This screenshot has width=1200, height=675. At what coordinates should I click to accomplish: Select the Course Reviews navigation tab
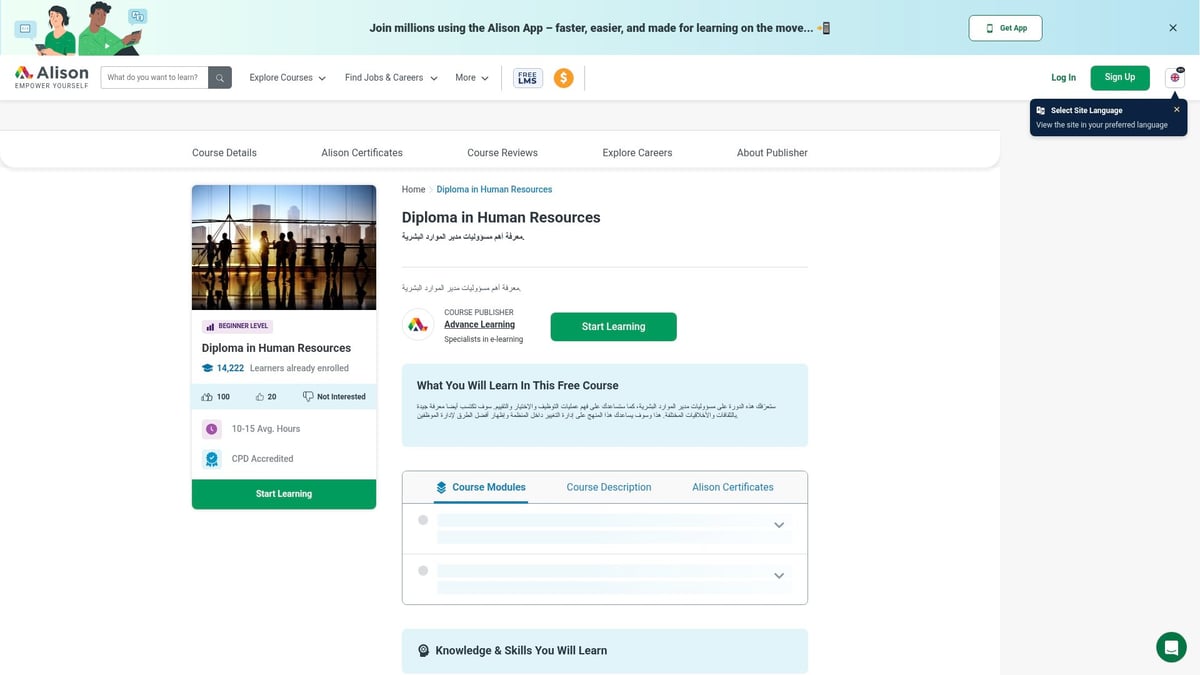(502, 153)
